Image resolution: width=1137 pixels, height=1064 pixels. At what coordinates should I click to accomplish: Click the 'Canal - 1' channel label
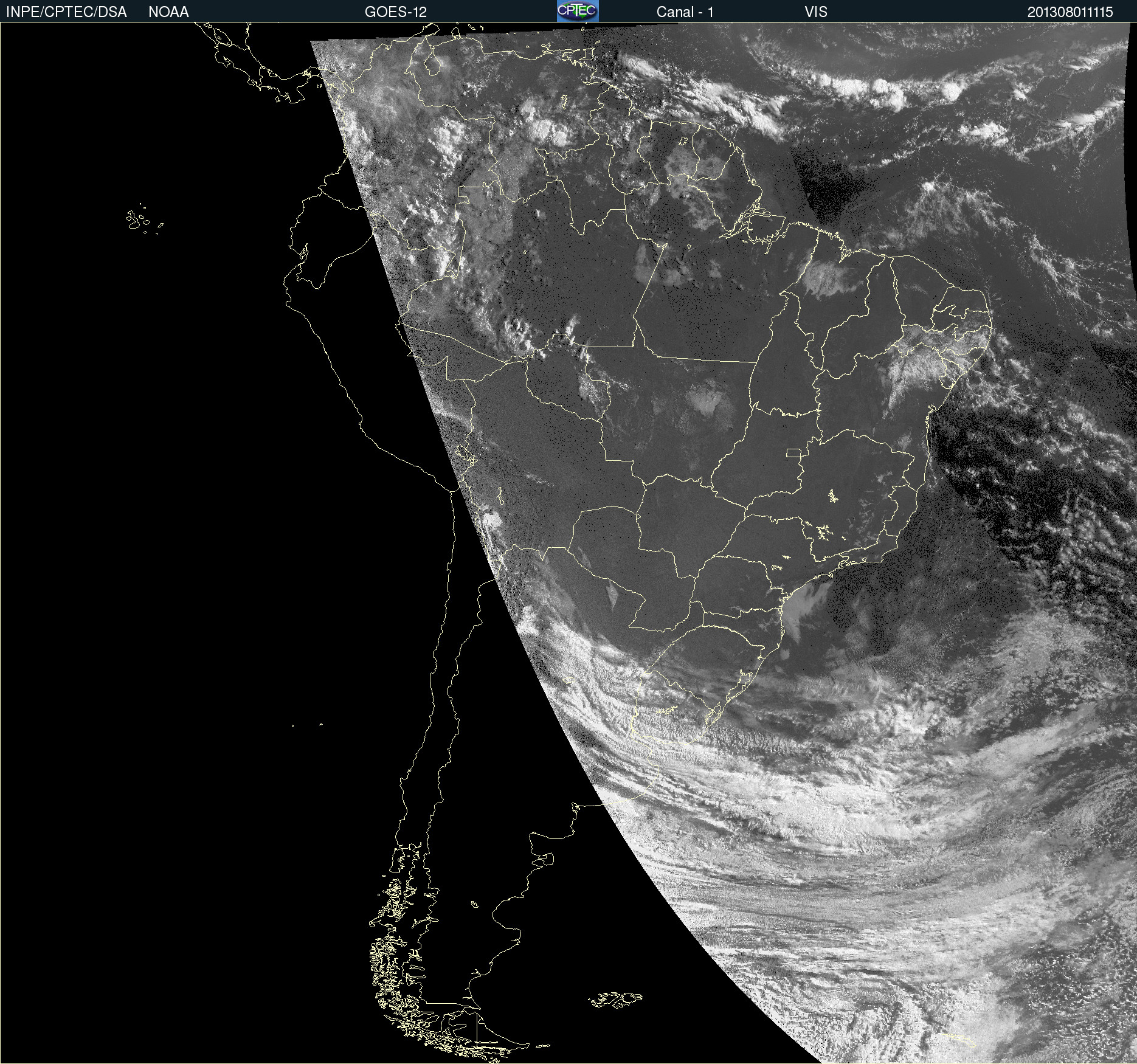click(685, 12)
